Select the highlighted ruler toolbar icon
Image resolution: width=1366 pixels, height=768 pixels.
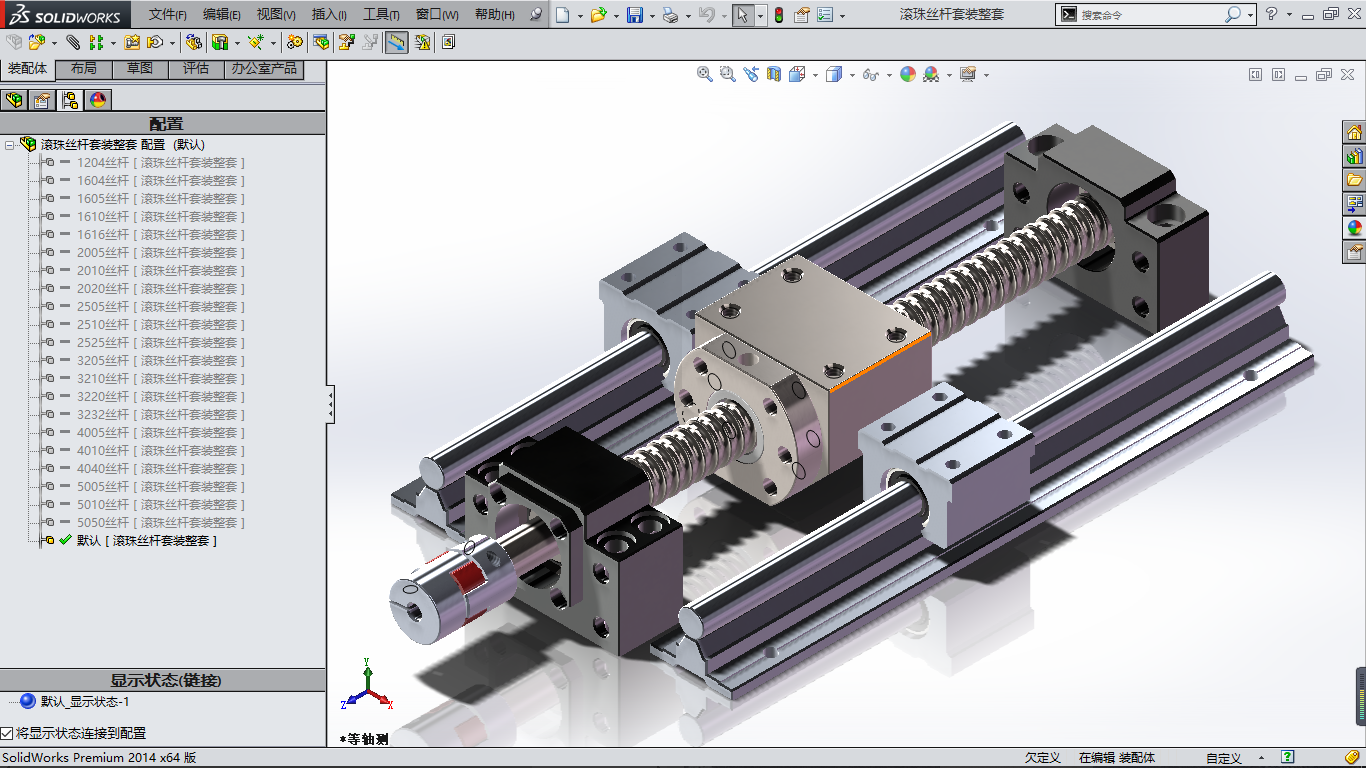(x=396, y=42)
